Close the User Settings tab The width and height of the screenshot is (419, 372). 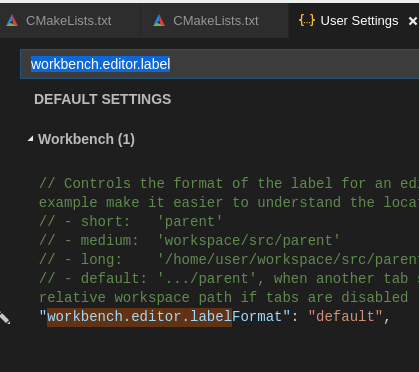coord(413,21)
